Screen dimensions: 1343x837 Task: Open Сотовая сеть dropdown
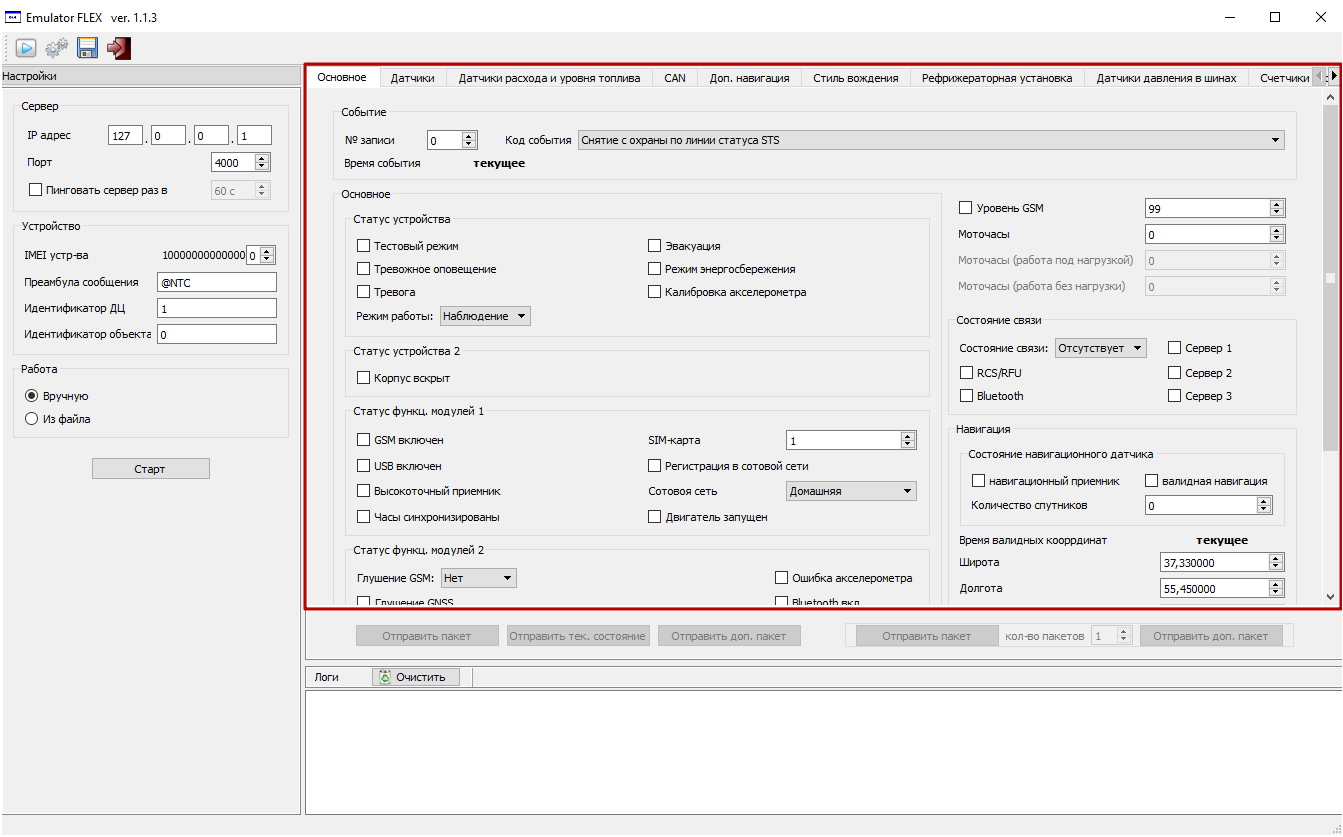[x=851, y=491]
